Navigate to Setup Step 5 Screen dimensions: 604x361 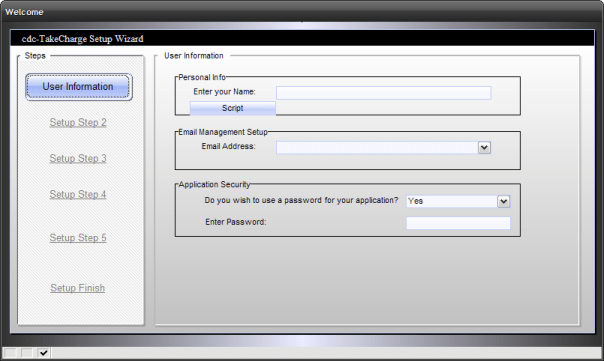click(x=78, y=238)
